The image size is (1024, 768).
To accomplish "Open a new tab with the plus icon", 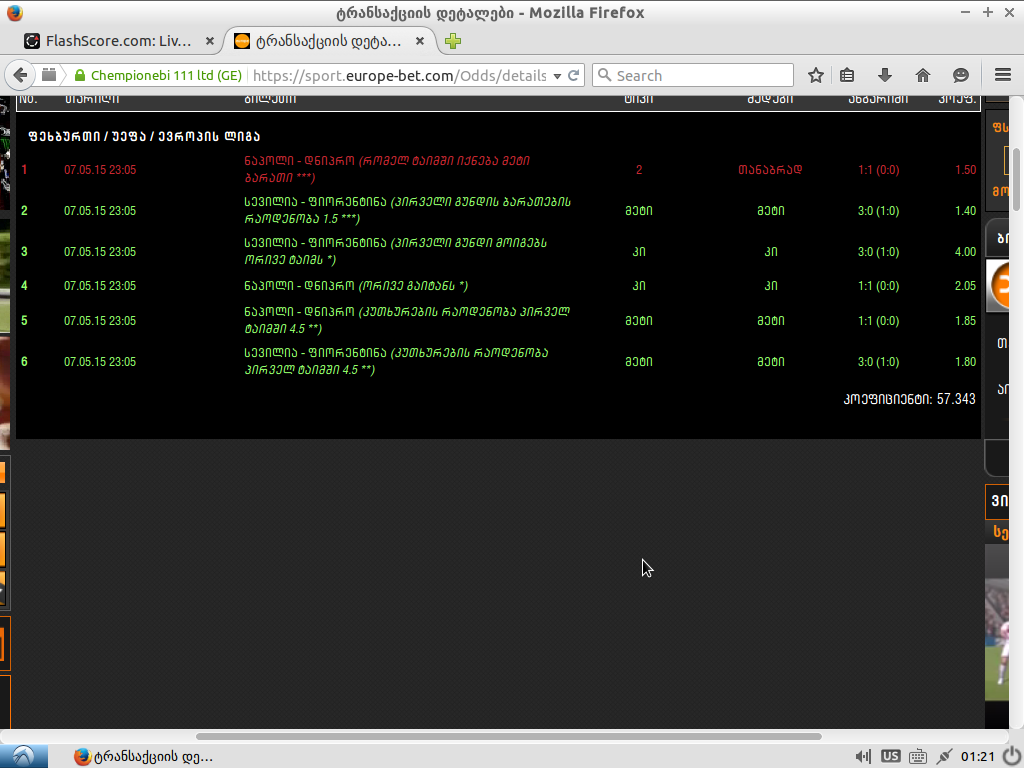I will tap(453, 41).
